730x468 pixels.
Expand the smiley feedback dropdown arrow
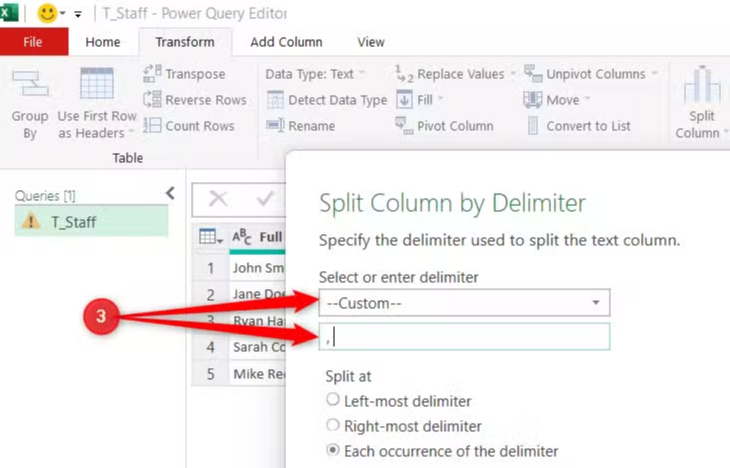click(62, 14)
